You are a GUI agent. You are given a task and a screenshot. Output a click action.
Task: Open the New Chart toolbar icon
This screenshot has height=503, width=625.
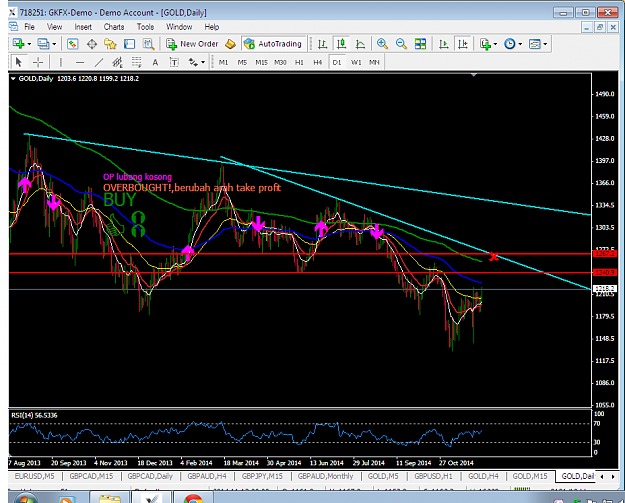[x=18, y=43]
